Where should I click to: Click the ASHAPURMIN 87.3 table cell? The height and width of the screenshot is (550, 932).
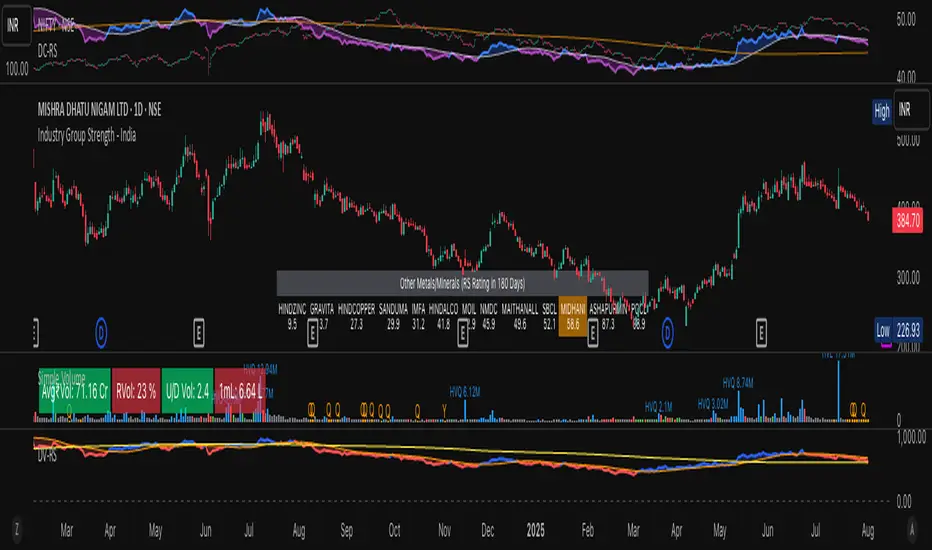click(x=608, y=316)
